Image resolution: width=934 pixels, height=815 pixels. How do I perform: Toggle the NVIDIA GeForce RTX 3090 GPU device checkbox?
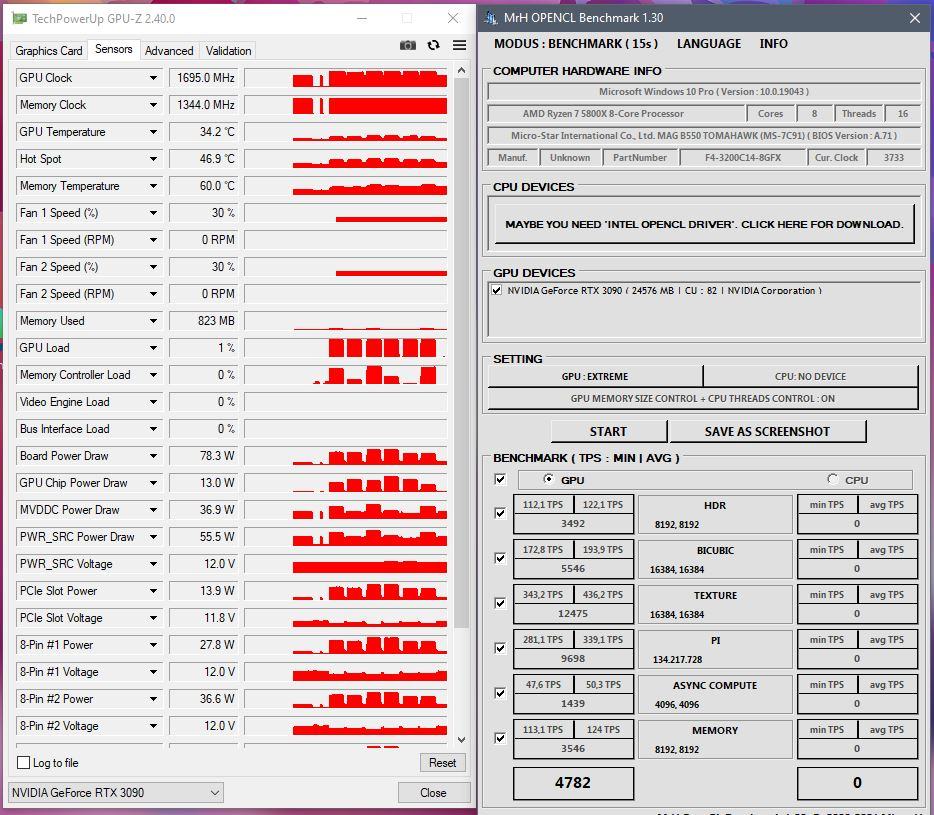(497, 290)
